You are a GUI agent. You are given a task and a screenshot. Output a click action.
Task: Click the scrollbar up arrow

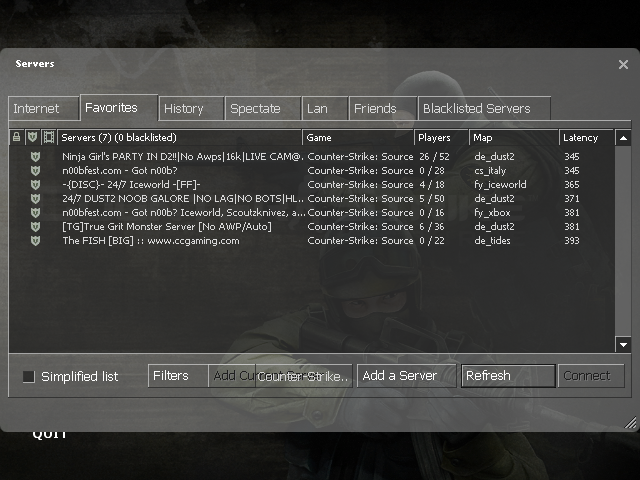[623, 138]
